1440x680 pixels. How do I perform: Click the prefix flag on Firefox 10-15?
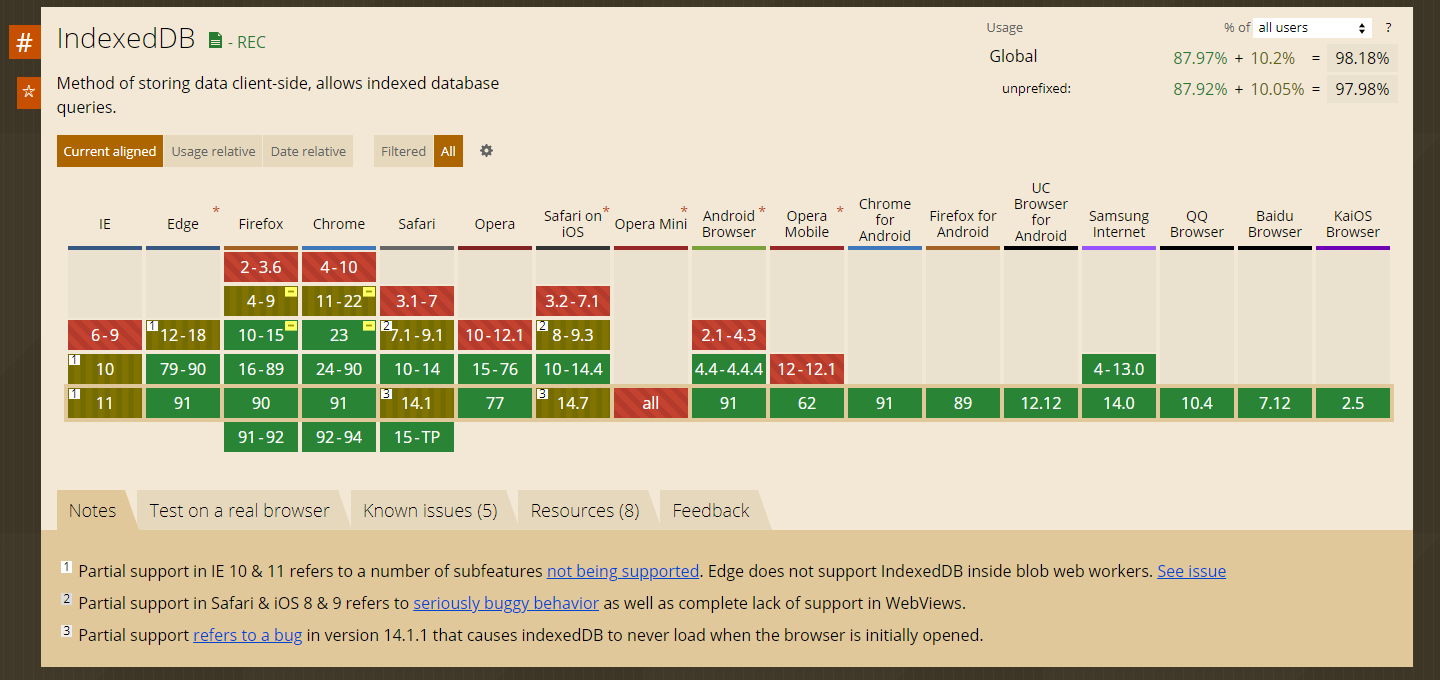pos(290,326)
